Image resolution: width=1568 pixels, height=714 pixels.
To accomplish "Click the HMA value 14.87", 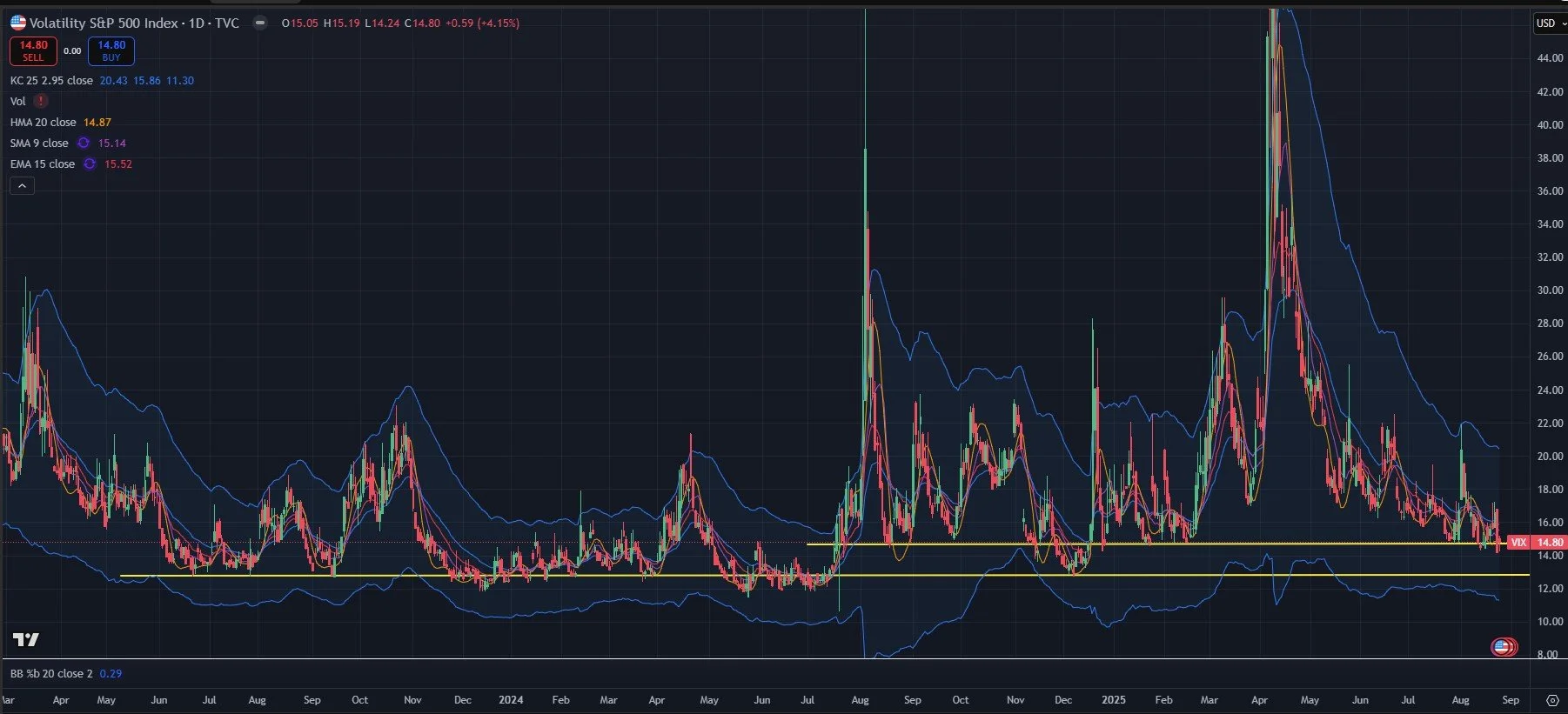I will [x=97, y=122].
